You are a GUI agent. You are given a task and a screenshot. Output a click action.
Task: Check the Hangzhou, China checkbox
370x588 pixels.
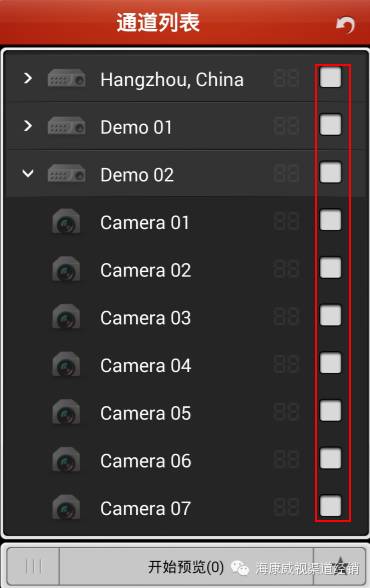pos(330,77)
